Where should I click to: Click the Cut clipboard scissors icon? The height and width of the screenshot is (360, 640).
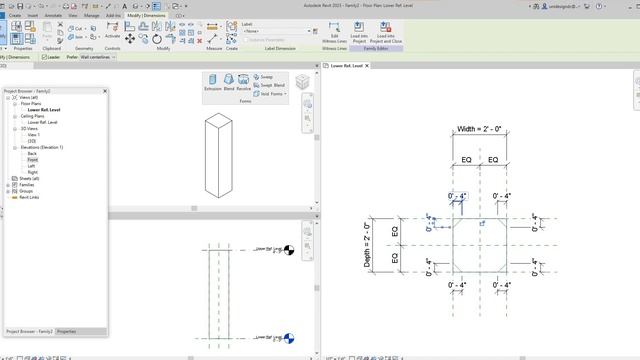pyautogui.click(x=60, y=25)
